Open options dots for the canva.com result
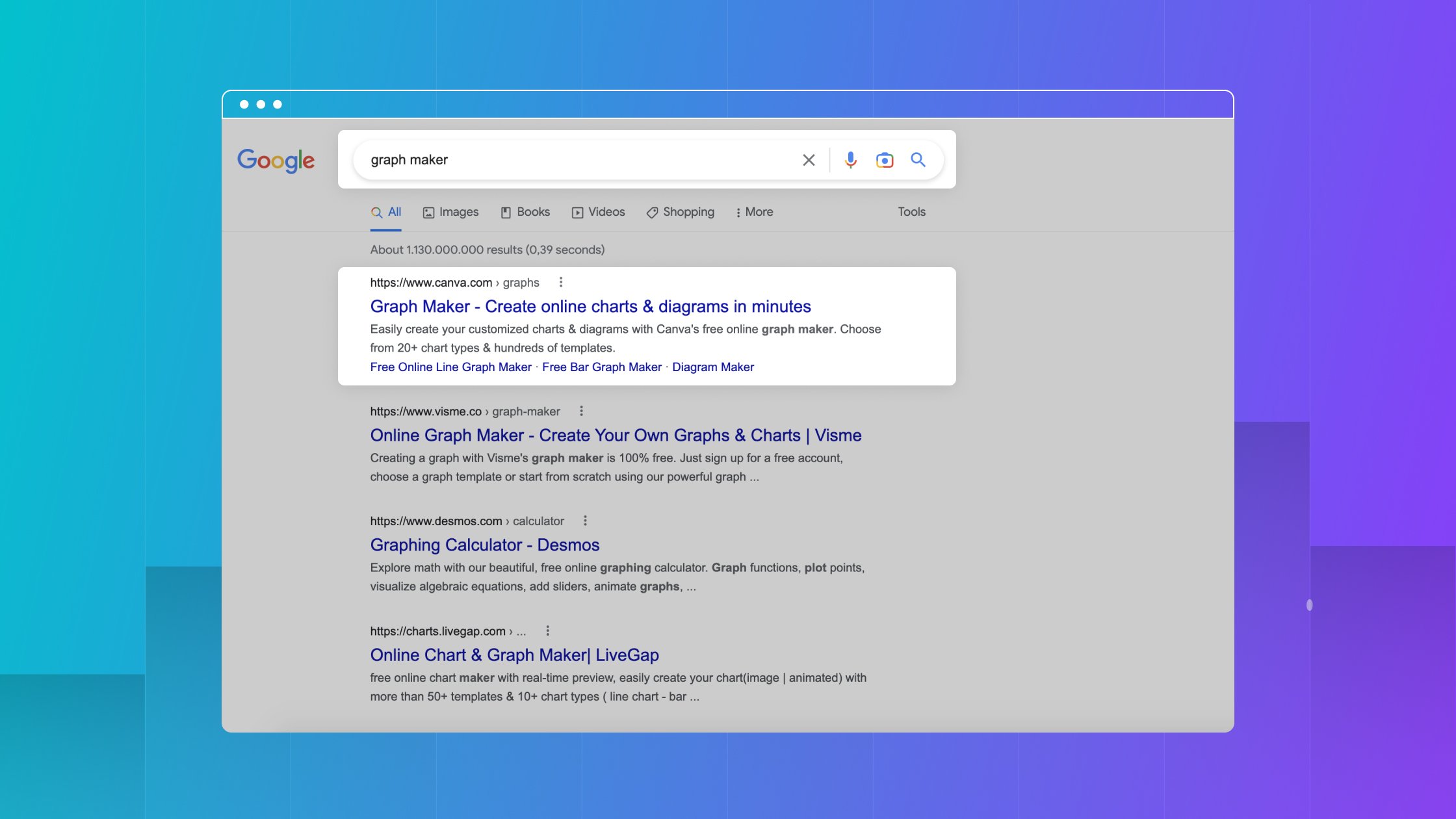1456x819 pixels. (x=561, y=282)
